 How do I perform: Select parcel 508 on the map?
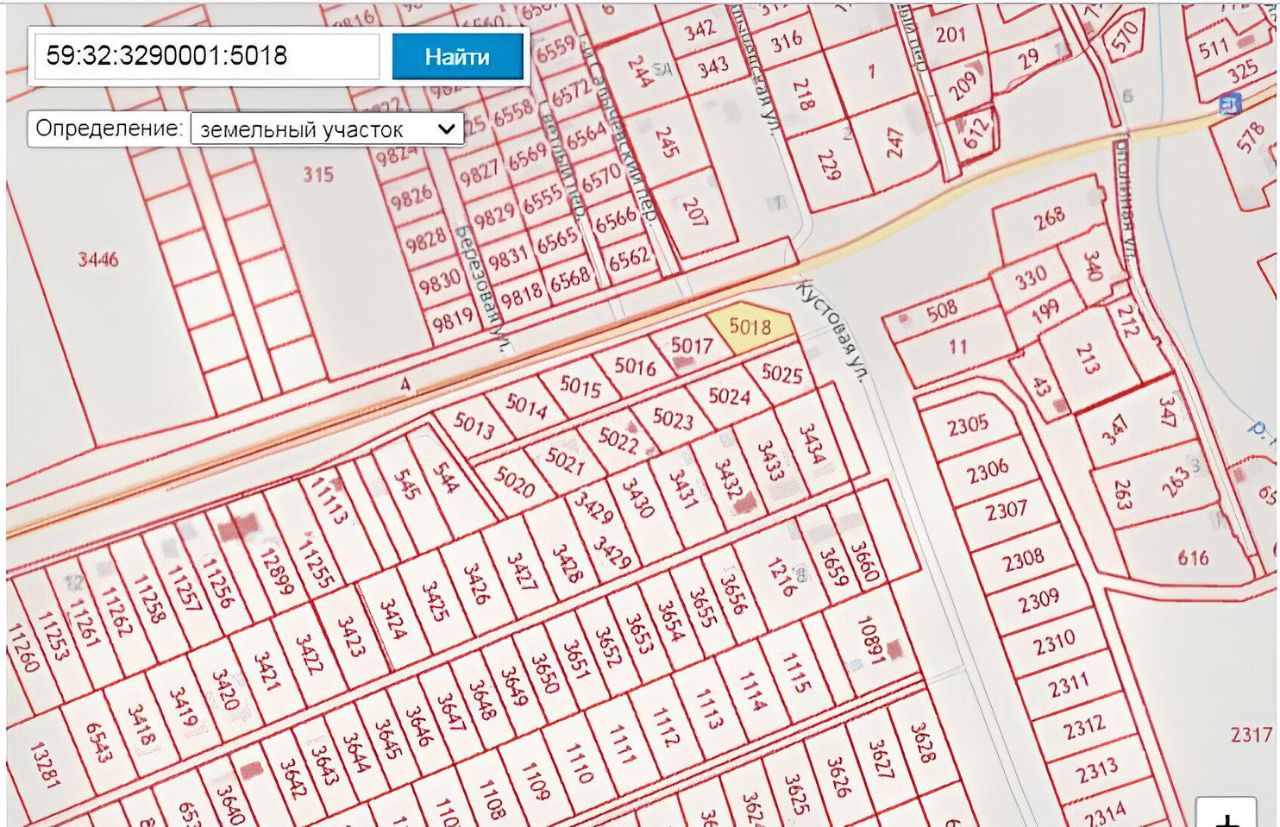click(941, 313)
